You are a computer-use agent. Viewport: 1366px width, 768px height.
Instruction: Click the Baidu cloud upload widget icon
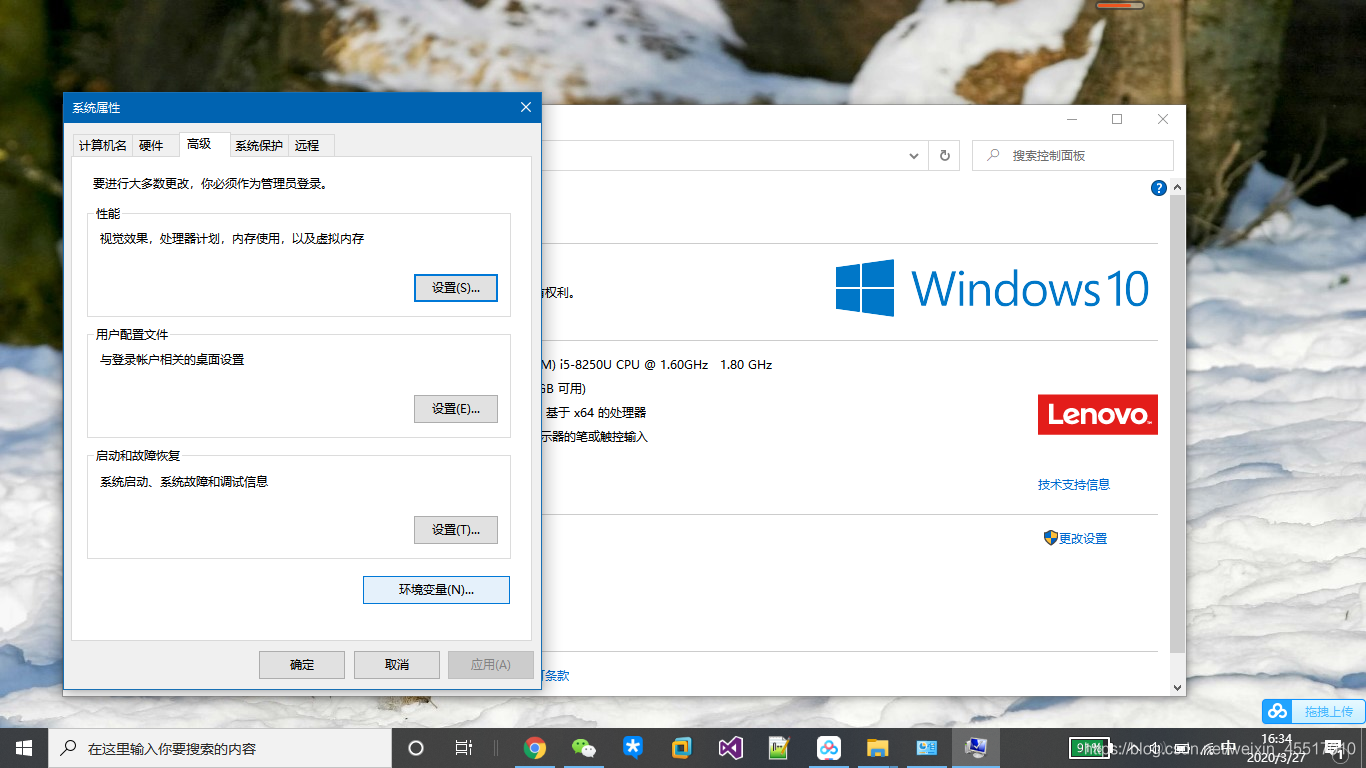[1277, 711]
